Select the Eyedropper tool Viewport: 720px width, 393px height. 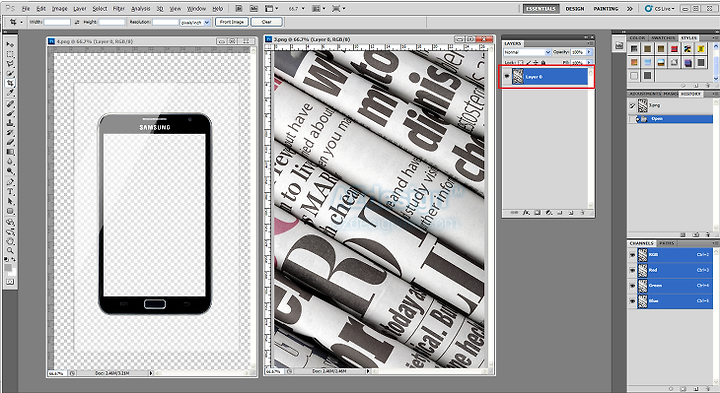pos(10,93)
